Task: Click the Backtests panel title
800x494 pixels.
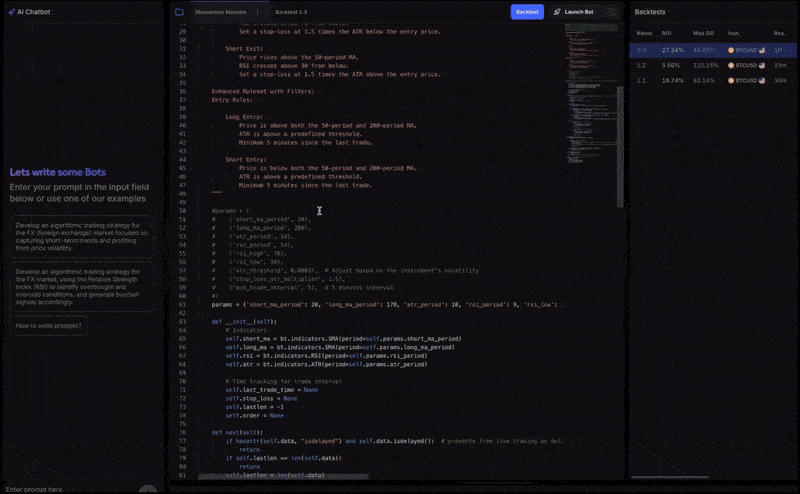Action: tap(650, 12)
